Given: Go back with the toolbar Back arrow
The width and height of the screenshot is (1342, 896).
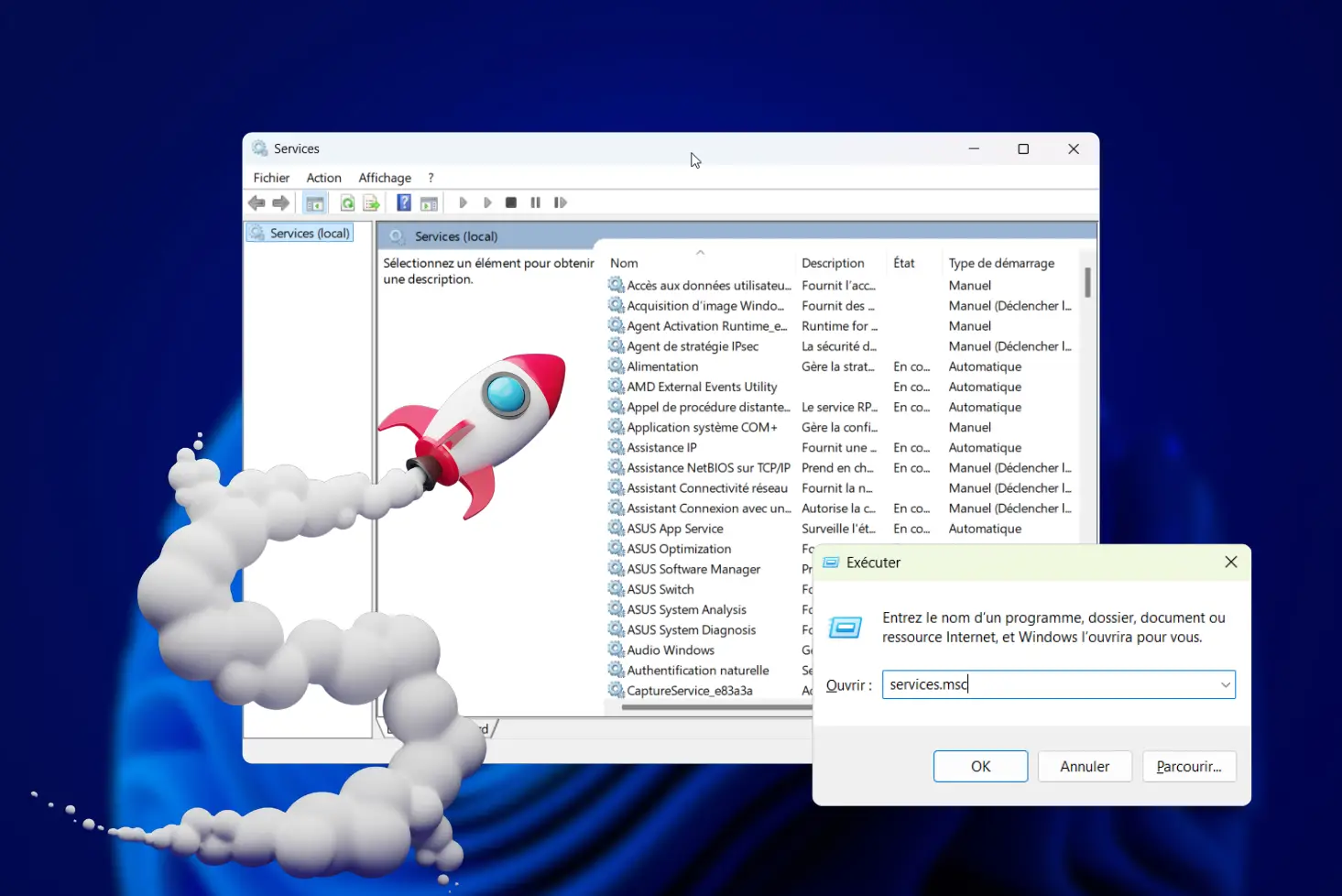Looking at the screenshot, I should click(256, 202).
